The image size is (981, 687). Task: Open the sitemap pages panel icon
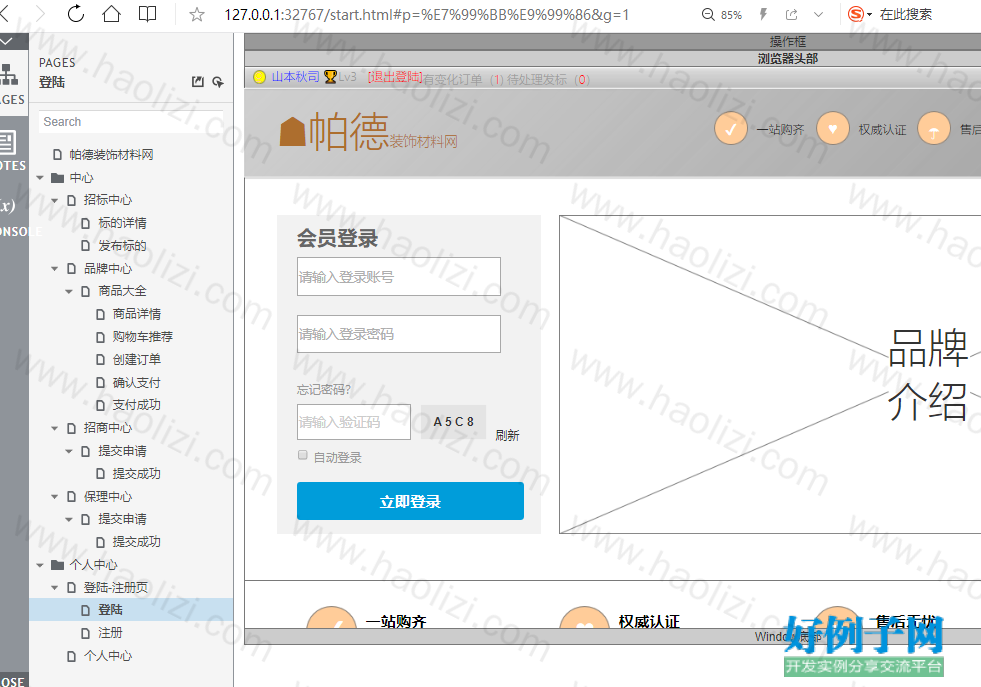pyautogui.click(x=8, y=74)
